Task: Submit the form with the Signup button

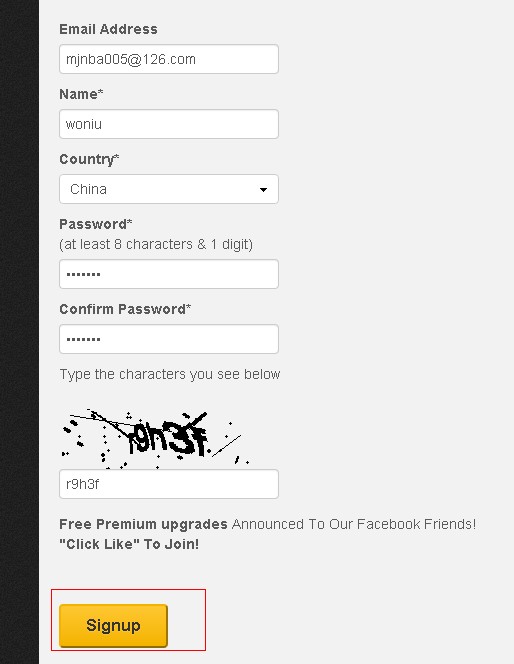Action: tap(113, 625)
